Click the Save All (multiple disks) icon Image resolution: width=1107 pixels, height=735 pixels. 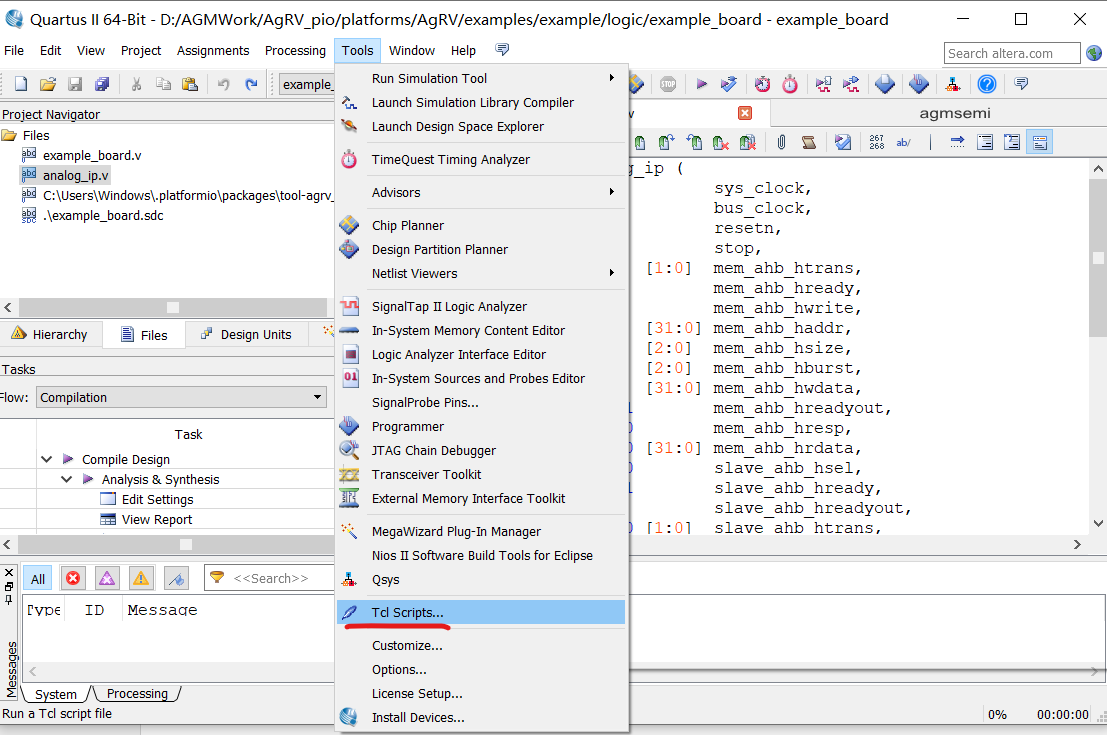coord(102,84)
